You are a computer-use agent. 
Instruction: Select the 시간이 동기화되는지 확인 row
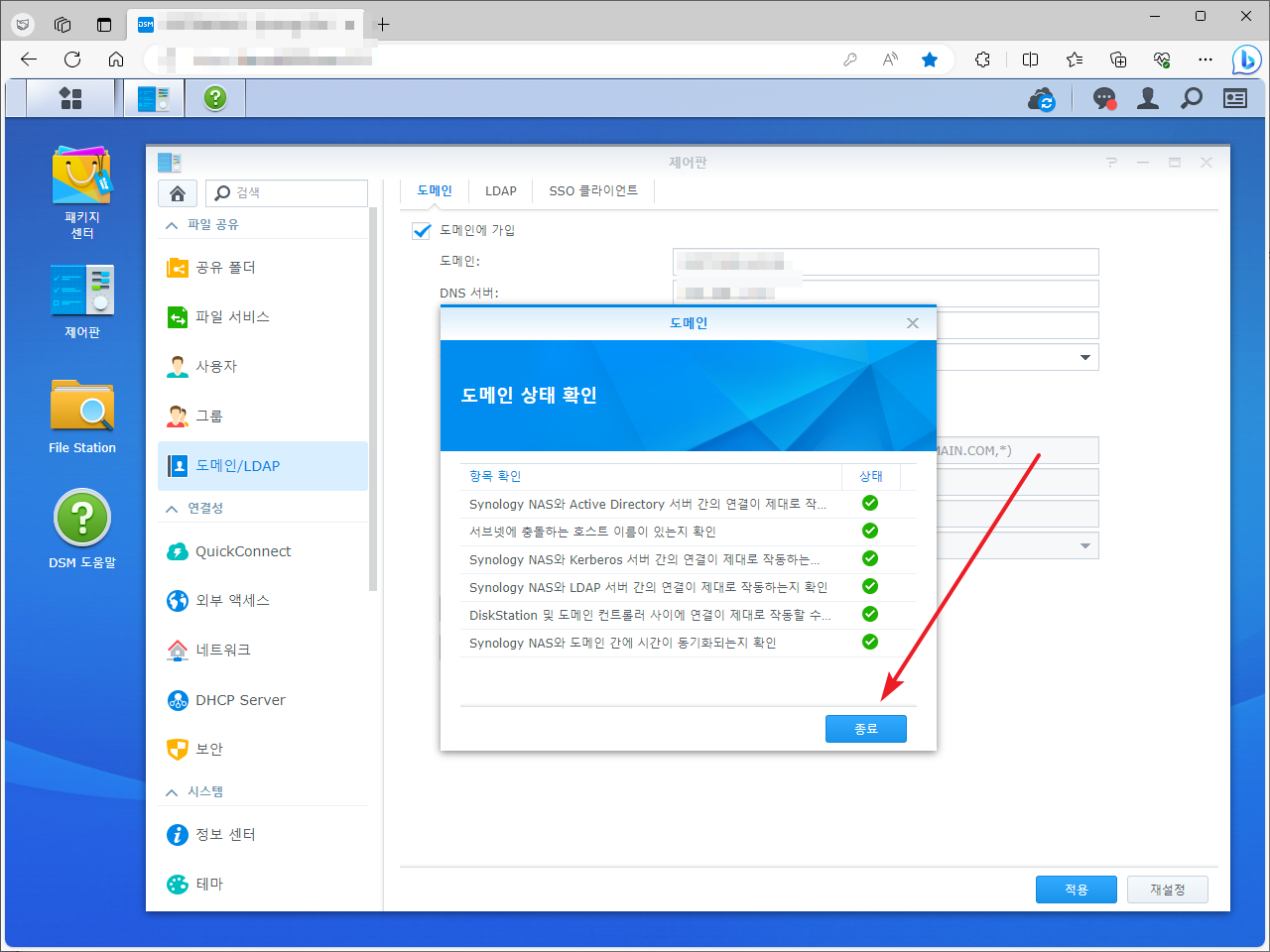(x=689, y=643)
